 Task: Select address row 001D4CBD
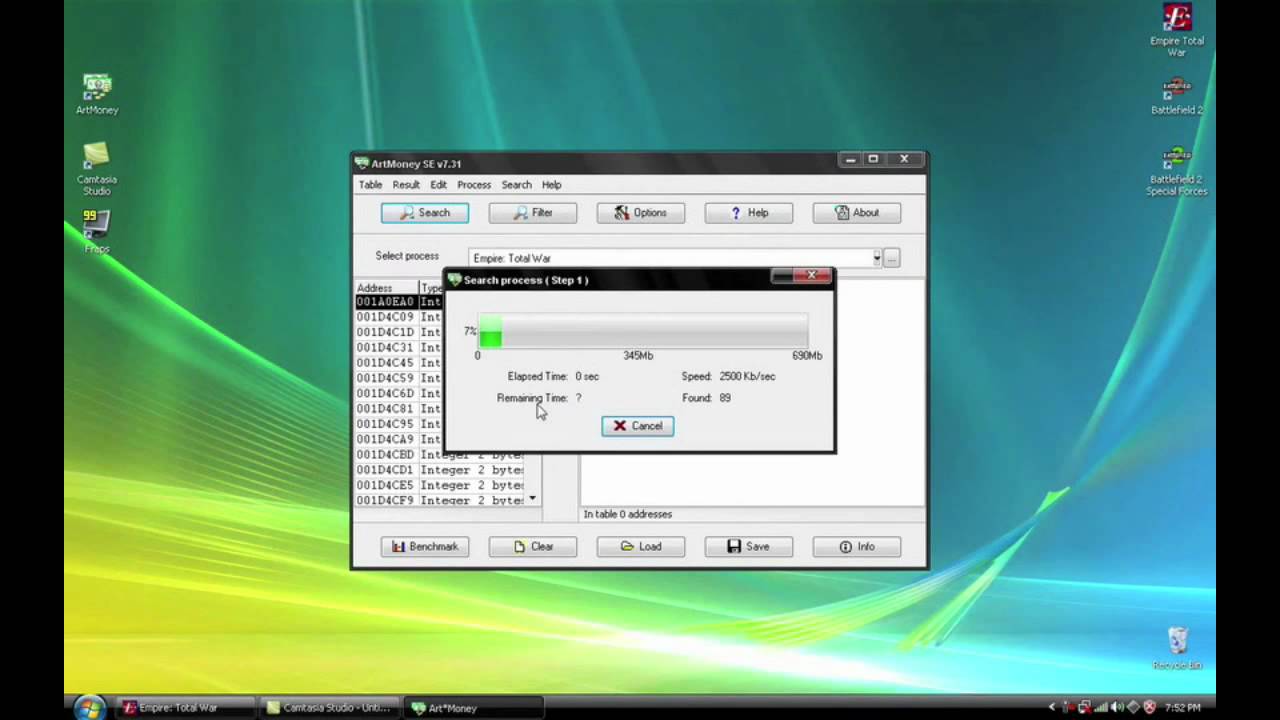[x=440, y=454]
